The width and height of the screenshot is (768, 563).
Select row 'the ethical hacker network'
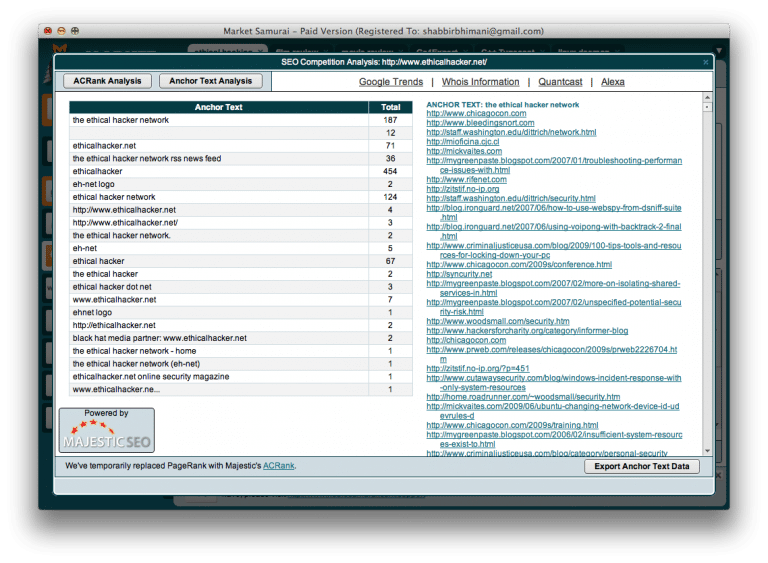(x=240, y=120)
